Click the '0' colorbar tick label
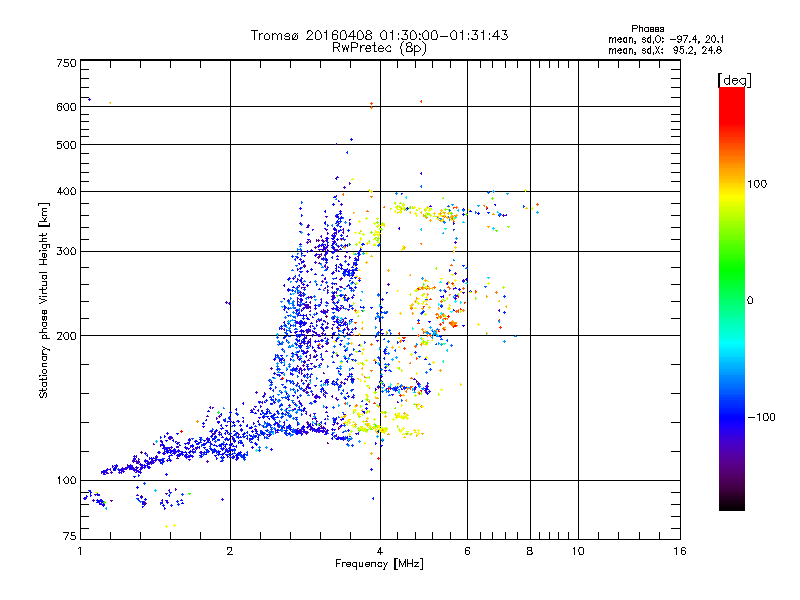 (x=750, y=301)
